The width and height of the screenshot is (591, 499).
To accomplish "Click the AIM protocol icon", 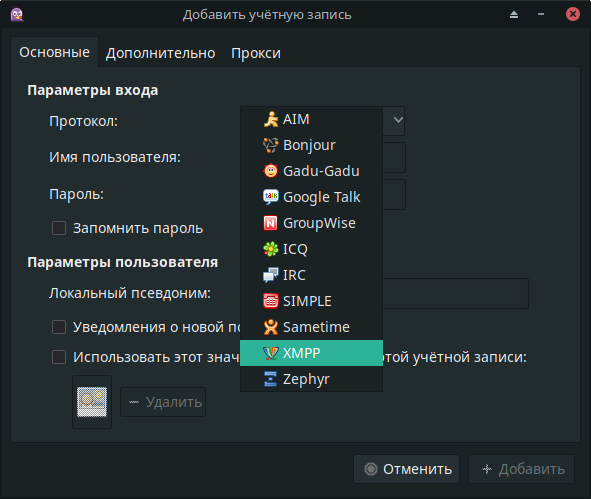I will pos(271,119).
